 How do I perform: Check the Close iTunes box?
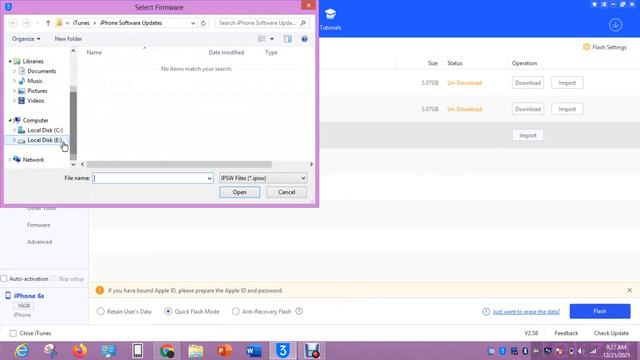point(13,333)
